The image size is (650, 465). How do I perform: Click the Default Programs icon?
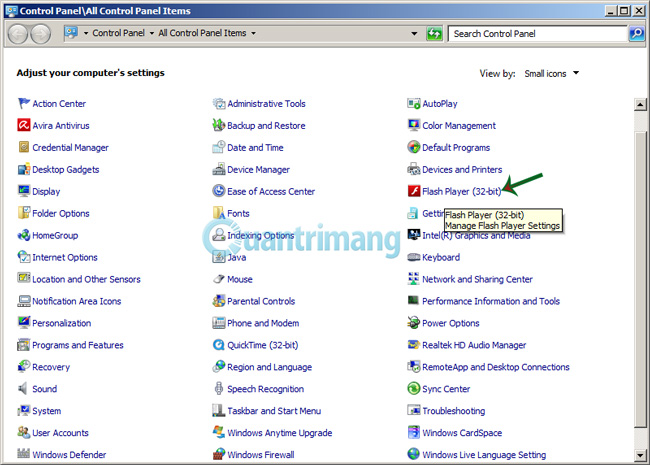tap(414, 147)
